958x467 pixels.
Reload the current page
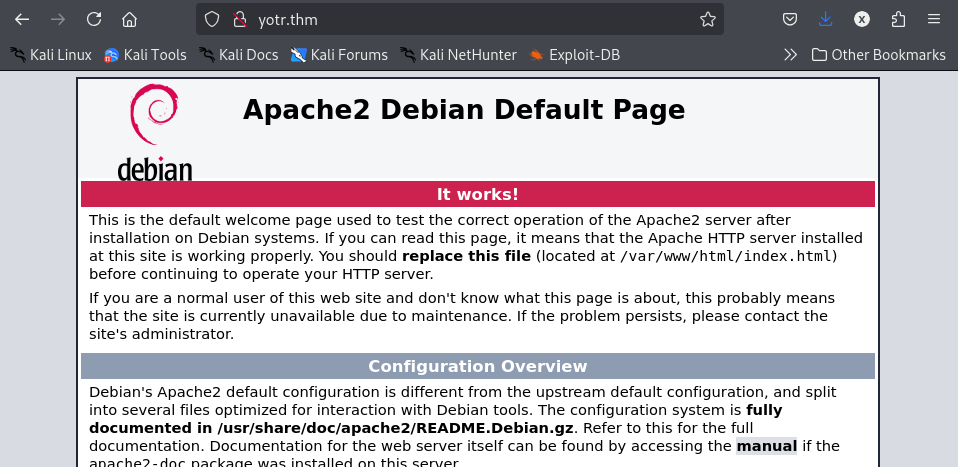click(x=93, y=20)
